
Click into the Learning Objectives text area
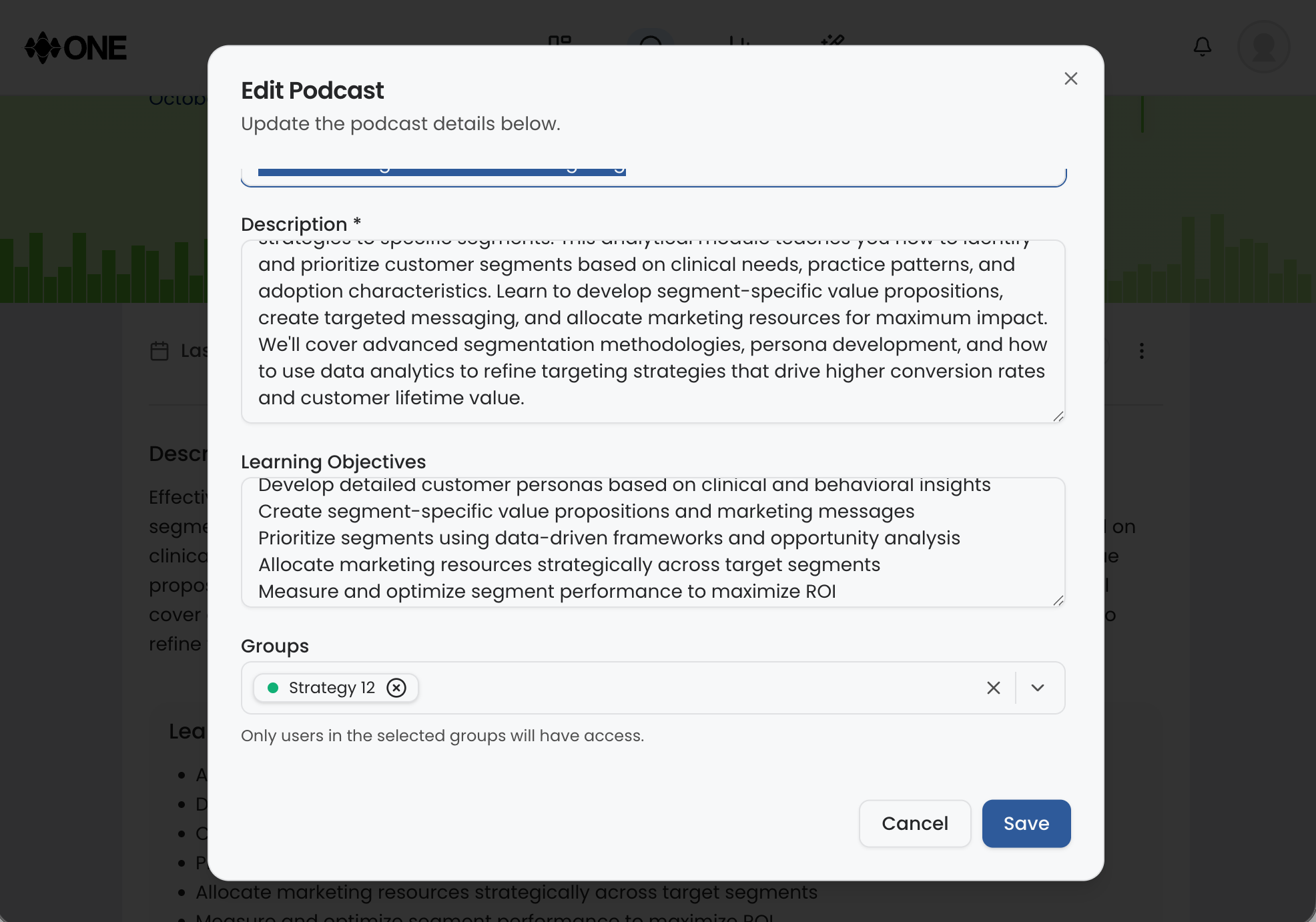653,542
